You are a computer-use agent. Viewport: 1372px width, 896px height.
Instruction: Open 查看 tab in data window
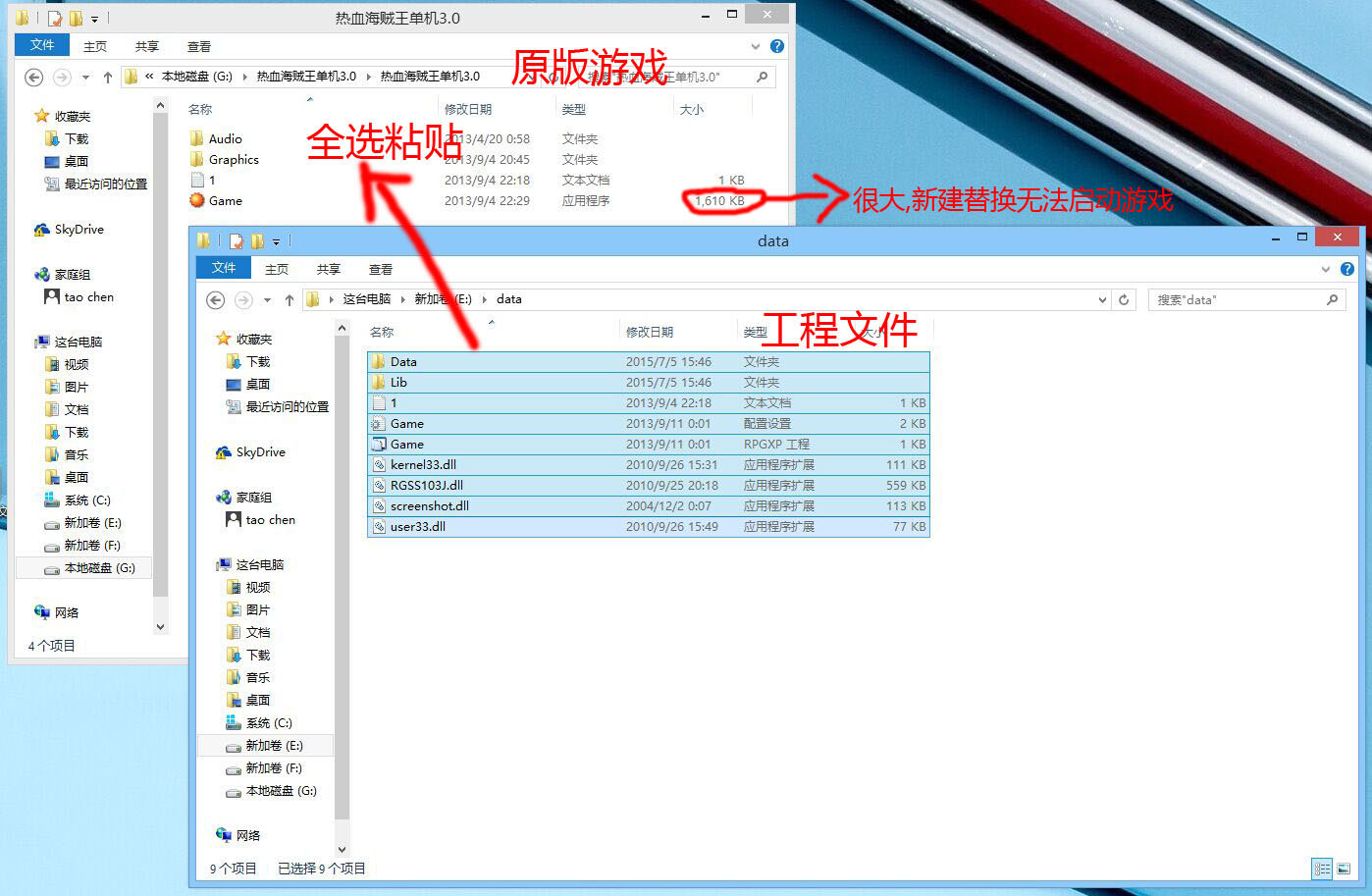381,269
